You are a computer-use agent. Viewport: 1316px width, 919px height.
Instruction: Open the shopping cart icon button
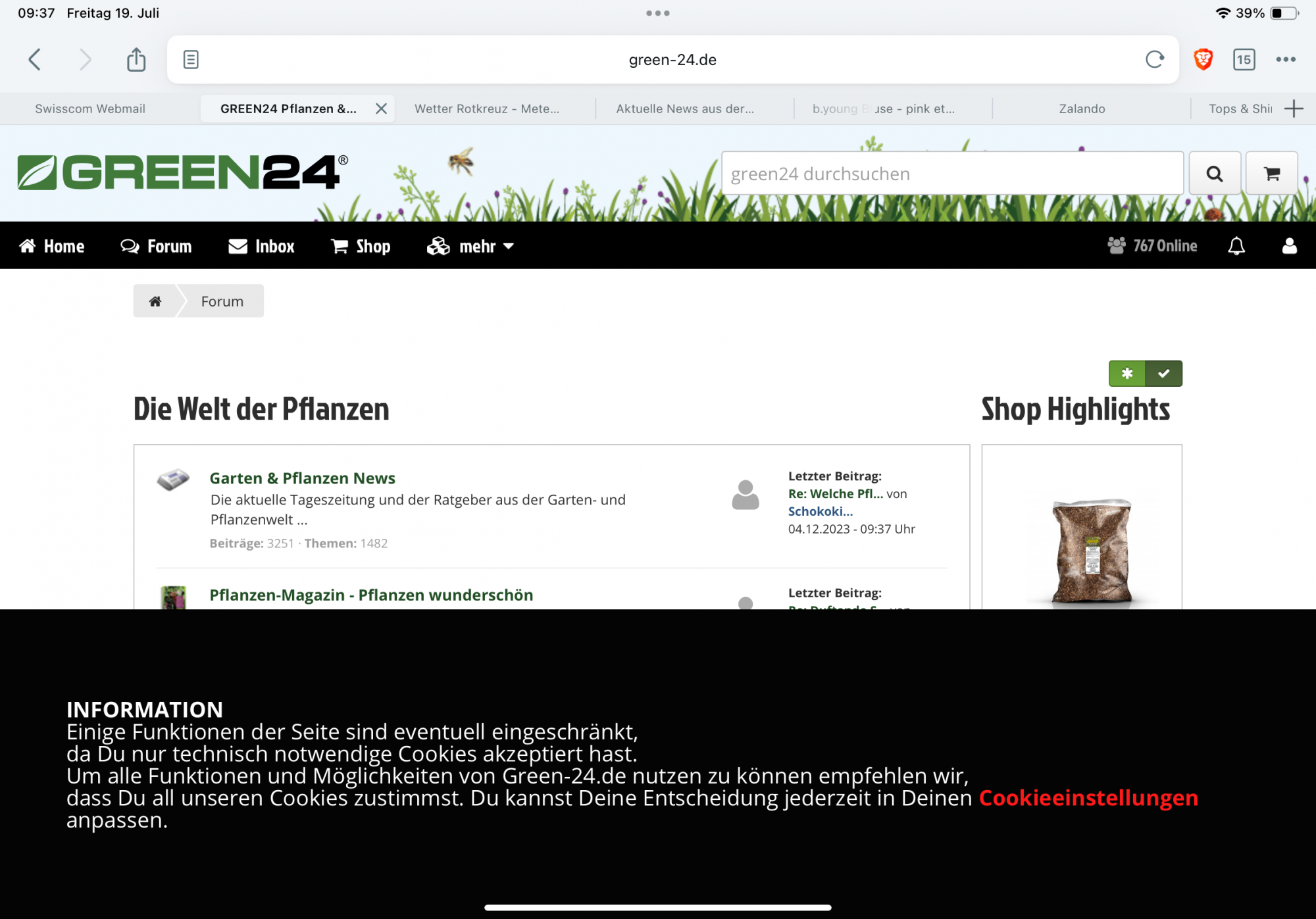[1271, 174]
